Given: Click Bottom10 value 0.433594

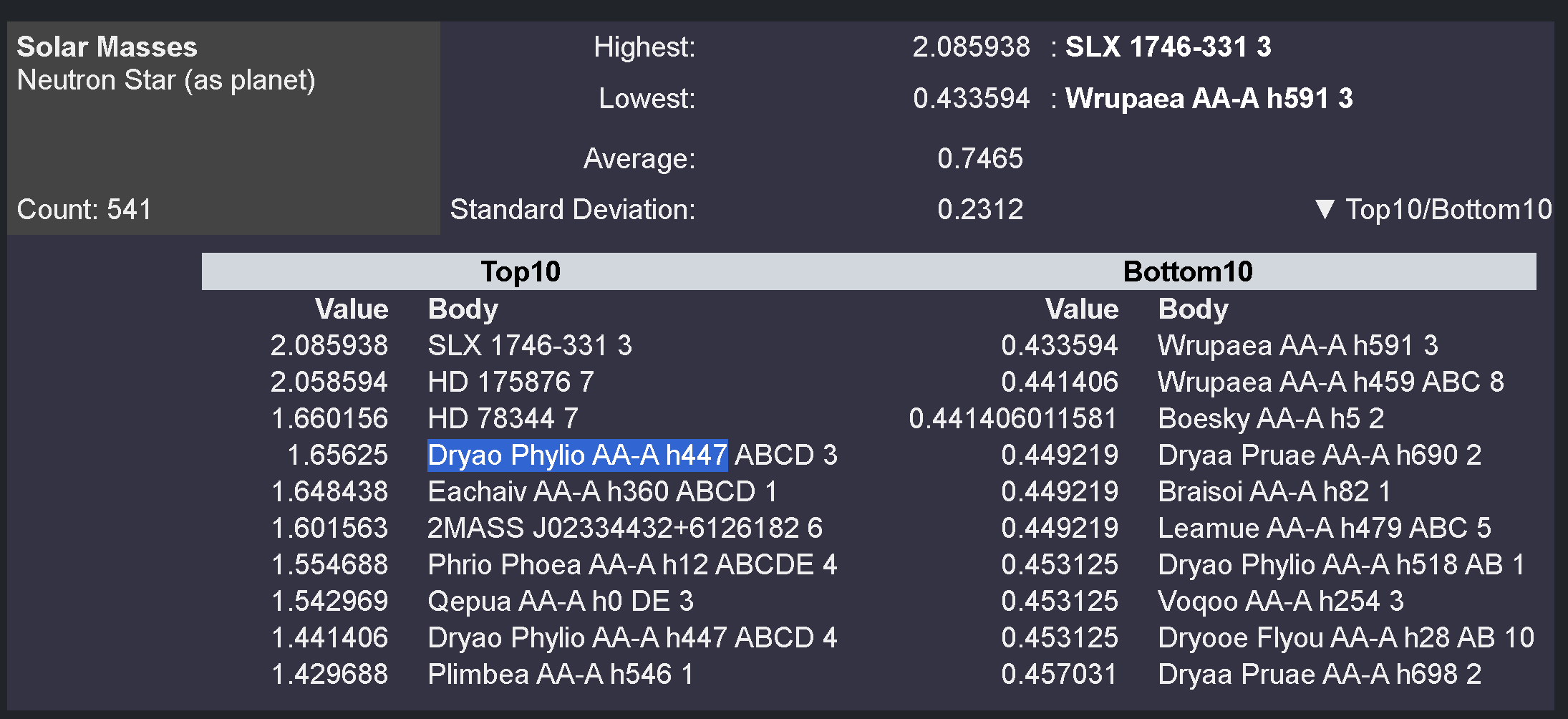Looking at the screenshot, I should [x=1060, y=345].
